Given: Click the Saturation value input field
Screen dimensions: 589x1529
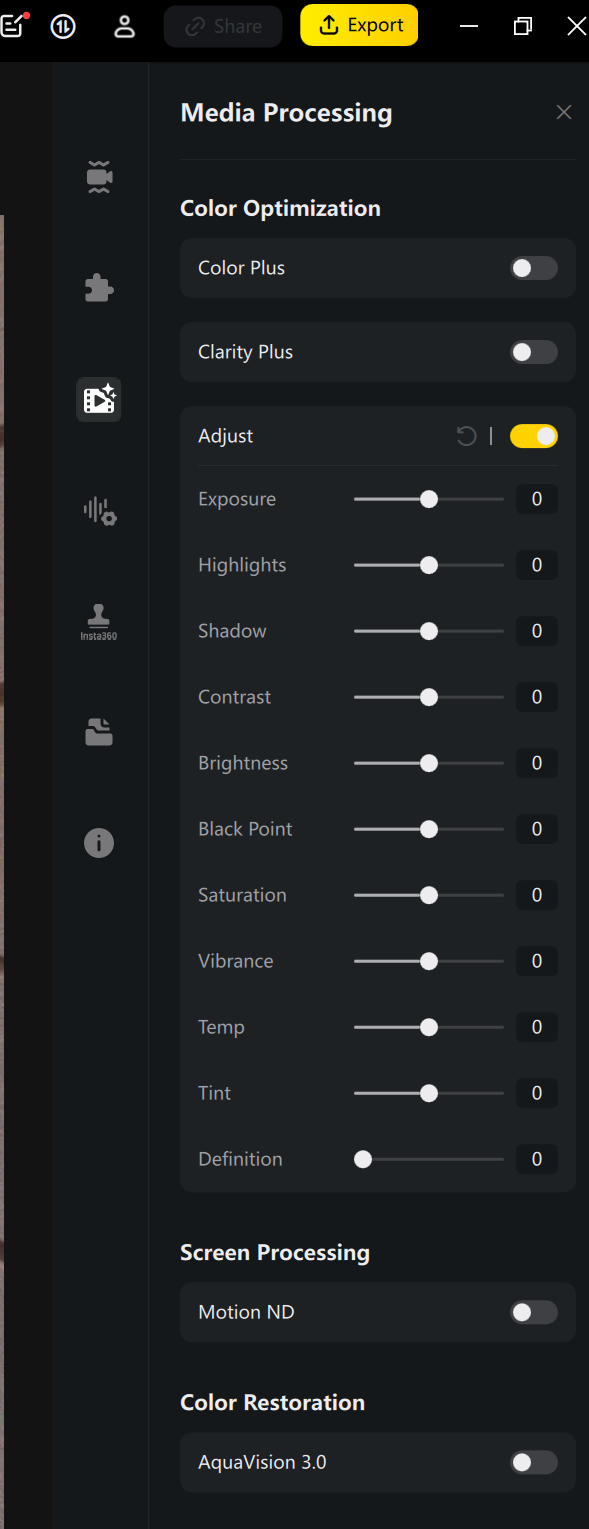Looking at the screenshot, I should pyautogui.click(x=537, y=895).
